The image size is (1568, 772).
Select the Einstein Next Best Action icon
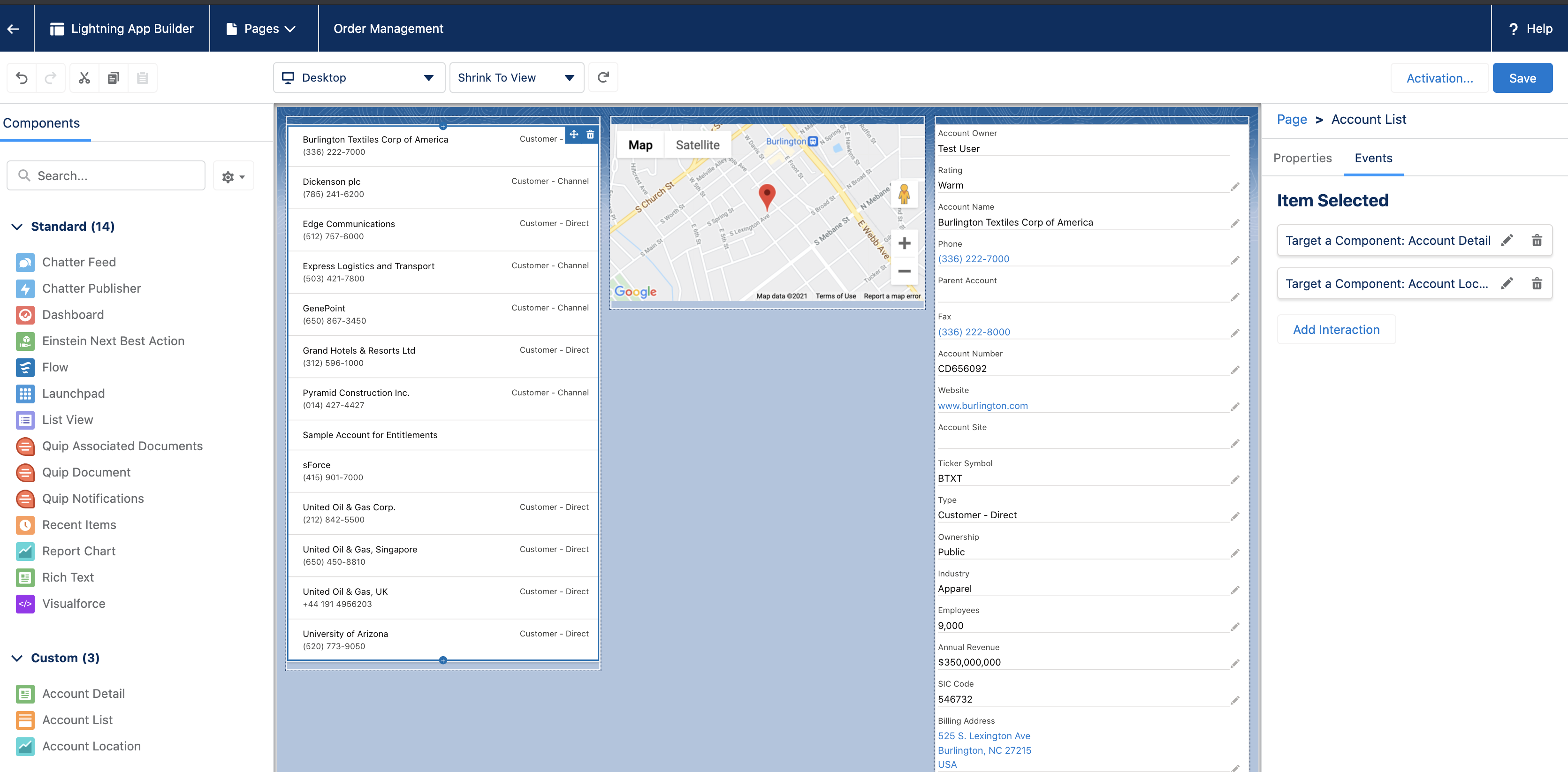pos(25,341)
